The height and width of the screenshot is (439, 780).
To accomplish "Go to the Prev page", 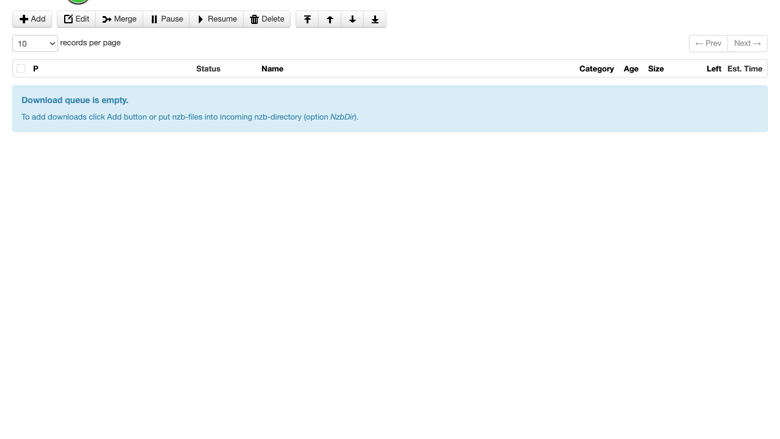I will pos(708,43).
